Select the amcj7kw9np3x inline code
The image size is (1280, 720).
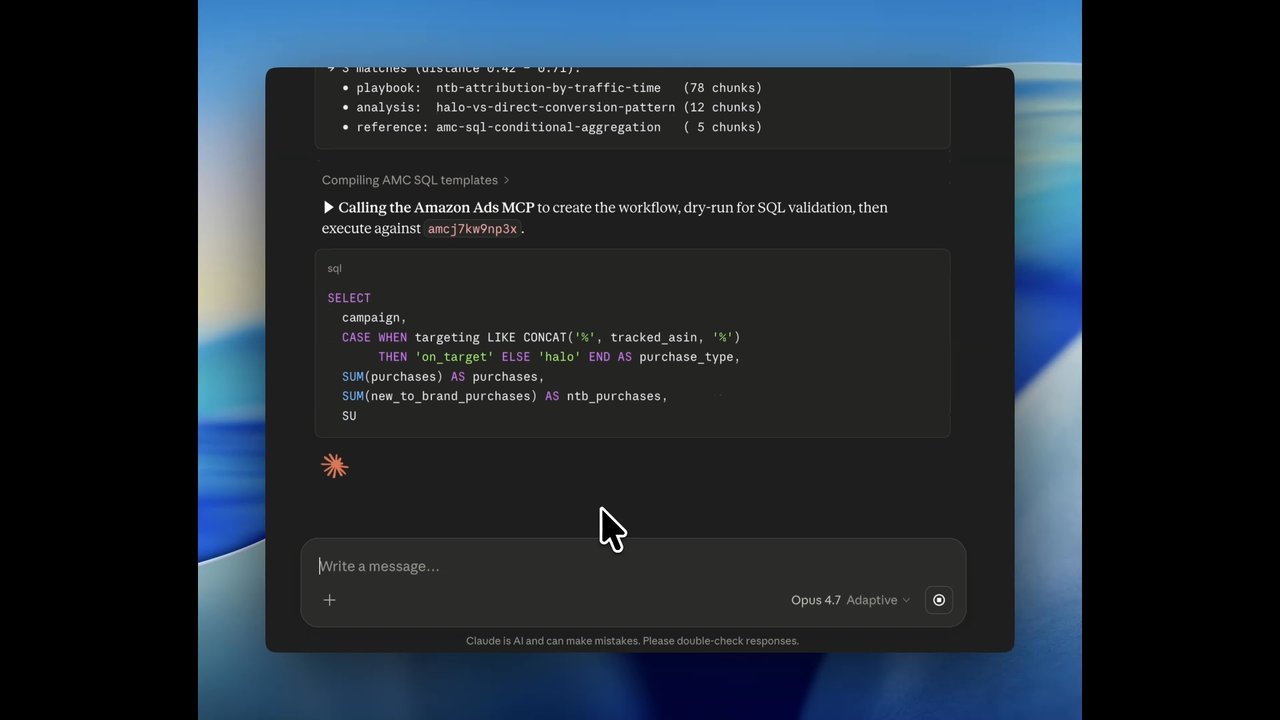(x=472, y=229)
